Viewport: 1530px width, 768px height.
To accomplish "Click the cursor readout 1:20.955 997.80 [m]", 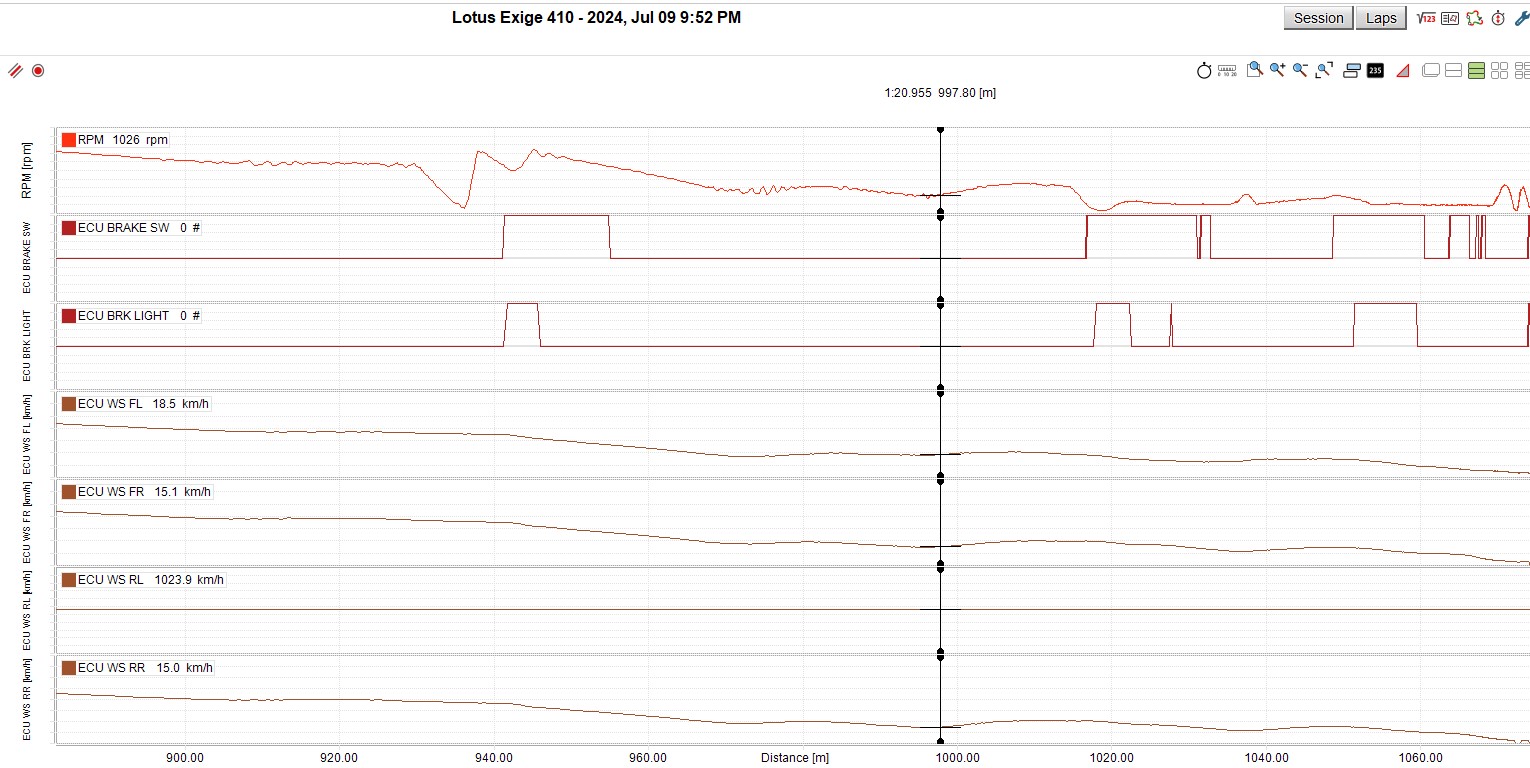I will 940,93.
